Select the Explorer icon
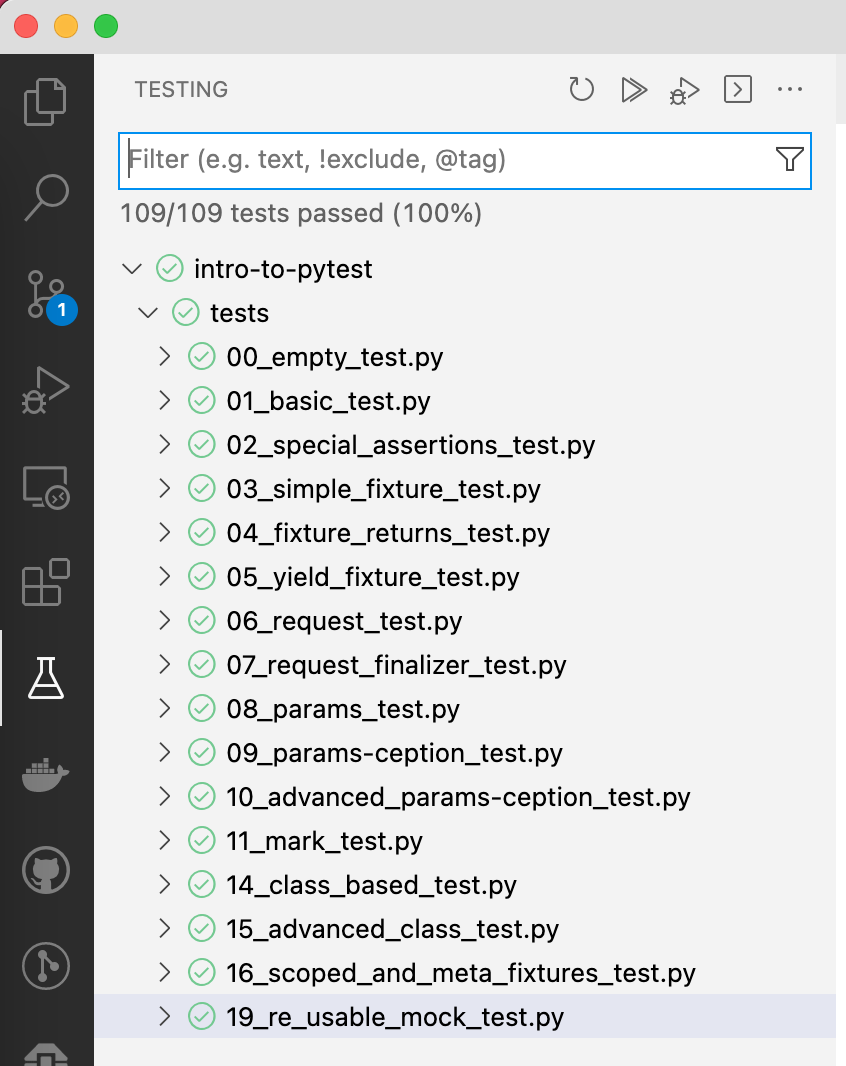846x1066 pixels. 45,103
